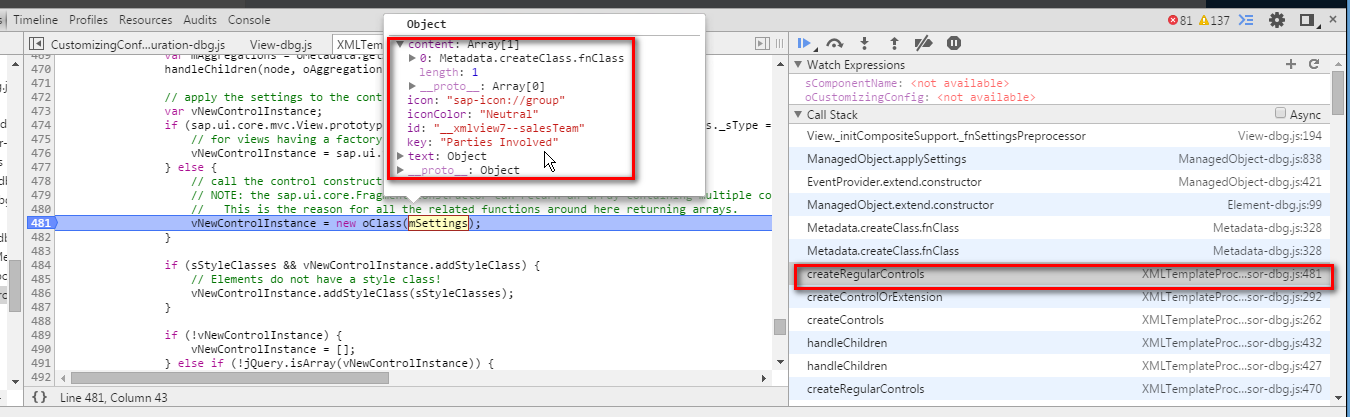Change DevTools dock side

1307,19
